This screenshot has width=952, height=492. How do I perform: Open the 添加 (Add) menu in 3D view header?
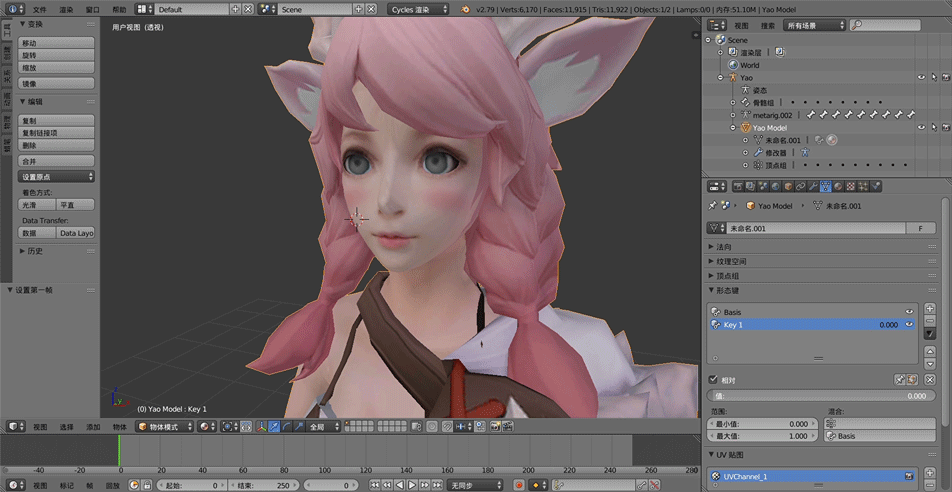pos(93,426)
